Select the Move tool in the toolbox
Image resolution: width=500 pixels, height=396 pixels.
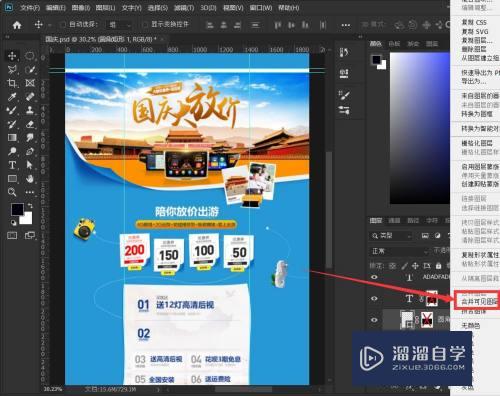12,56
